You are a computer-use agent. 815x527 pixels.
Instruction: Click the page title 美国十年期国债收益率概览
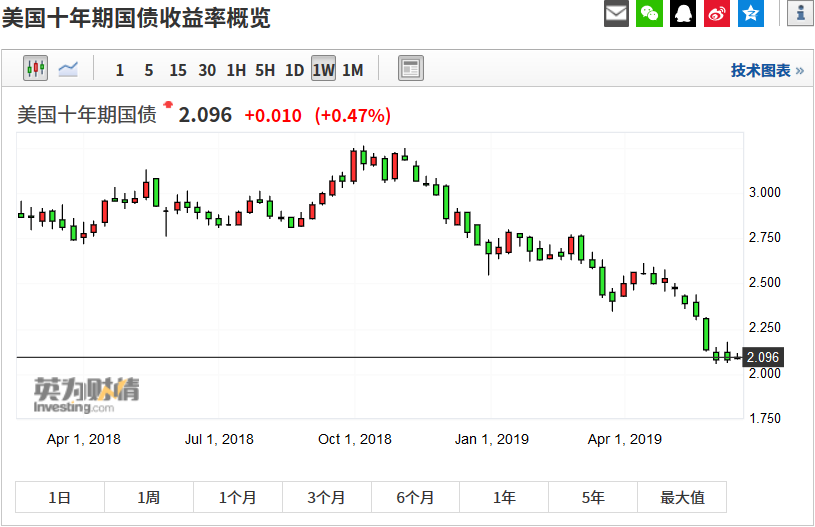pos(136,18)
